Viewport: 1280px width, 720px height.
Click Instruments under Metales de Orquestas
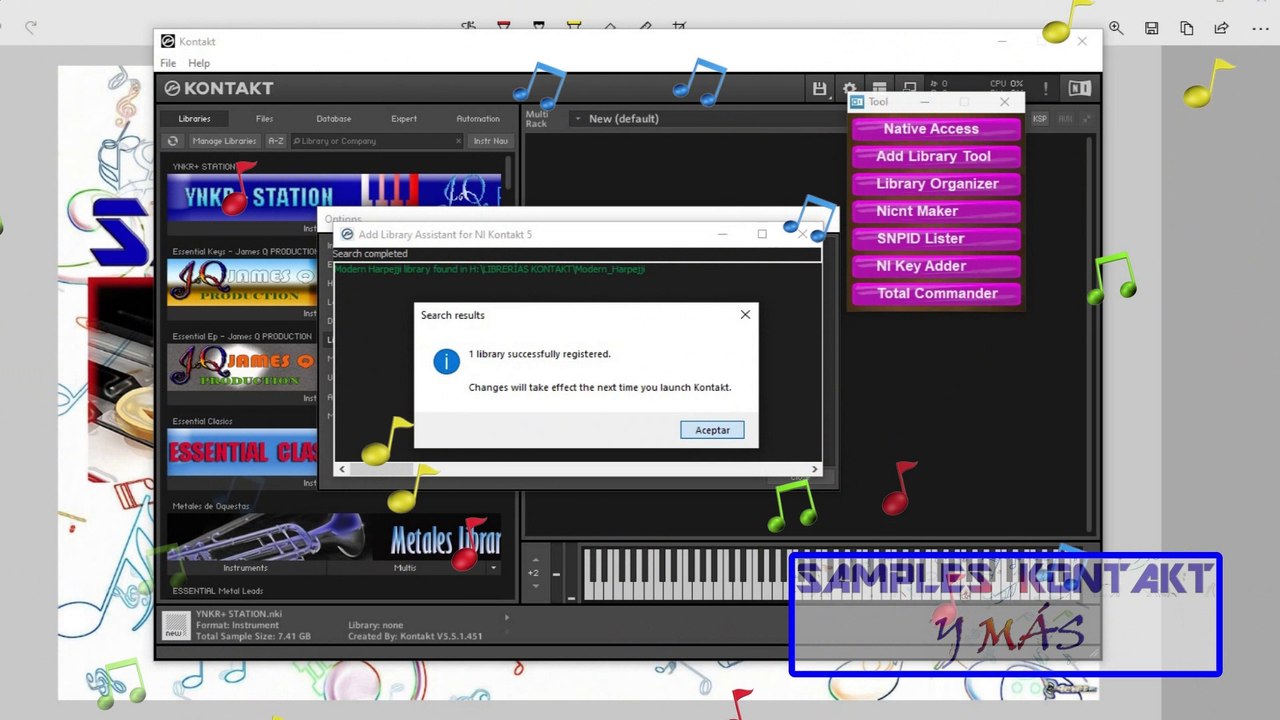pos(245,568)
